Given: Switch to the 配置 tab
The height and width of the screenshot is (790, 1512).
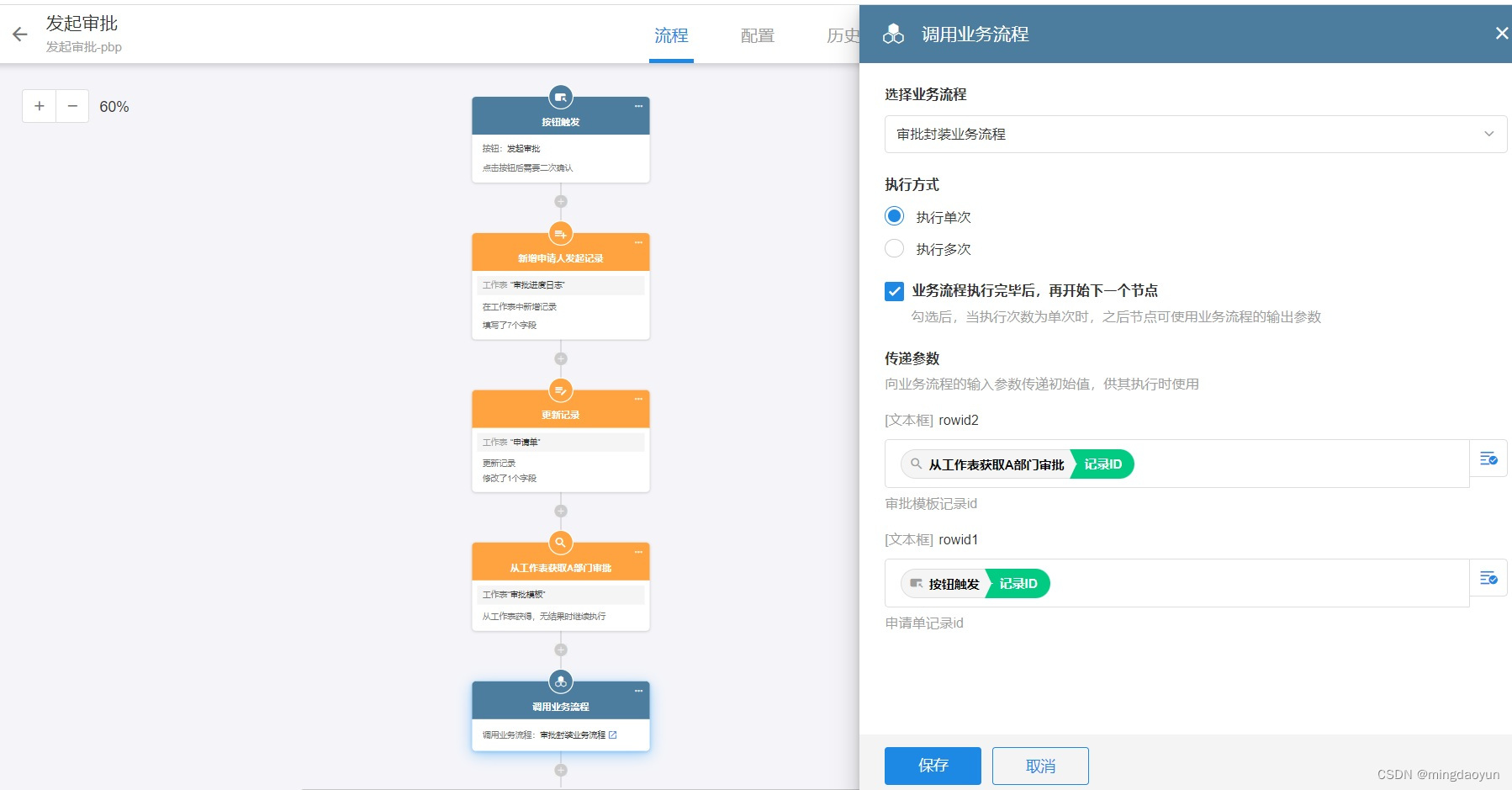Looking at the screenshot, I should pyautogui.click(x=756, y=35).
